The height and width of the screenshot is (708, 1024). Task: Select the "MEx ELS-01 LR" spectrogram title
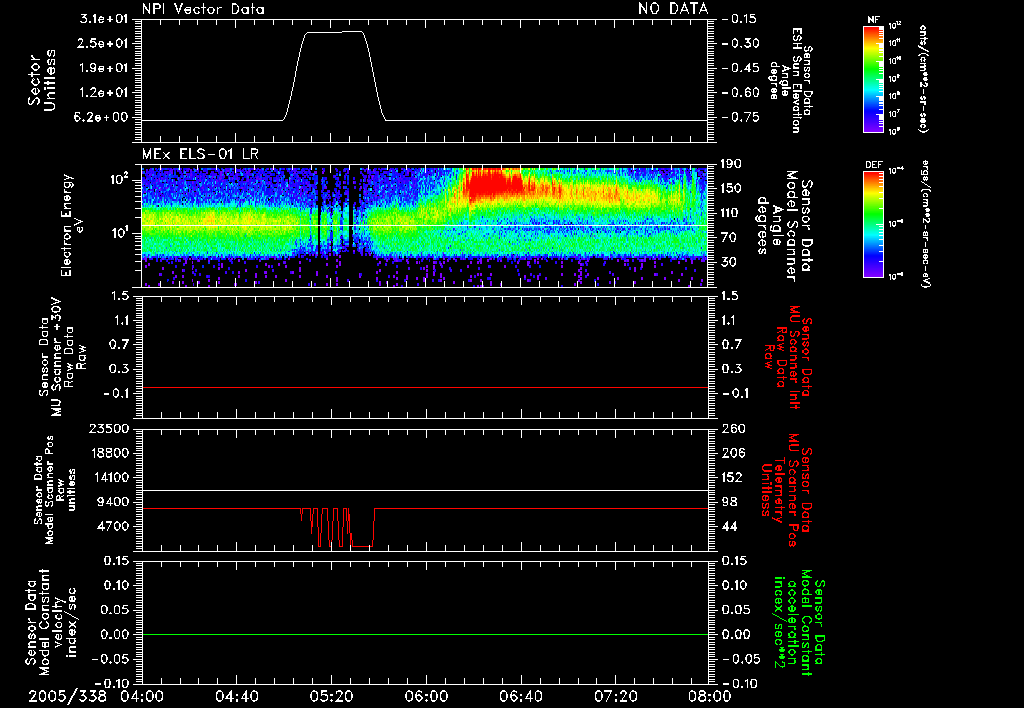[x=200, y=155]
